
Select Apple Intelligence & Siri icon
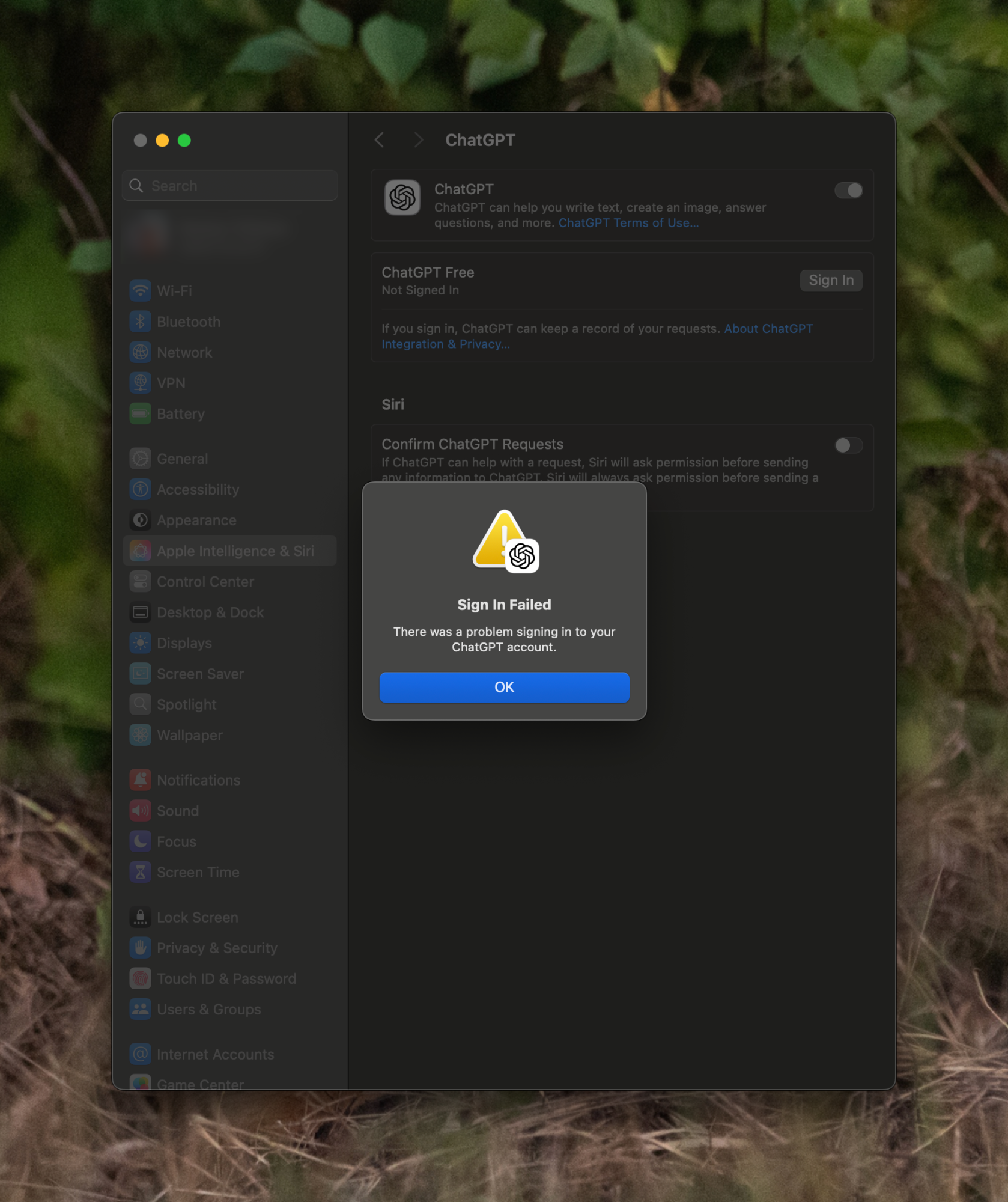pyautogui.click(x=140, y=551)
